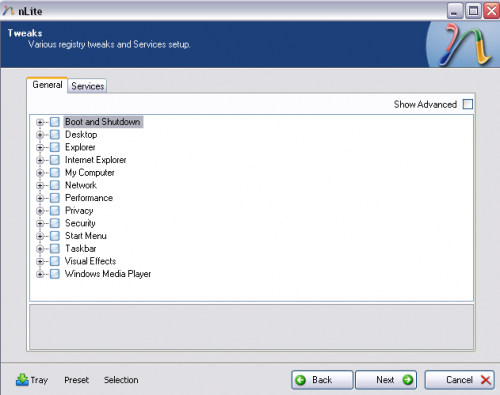
Task: Select the Internet Explorer label
Action: click(95, 160)
